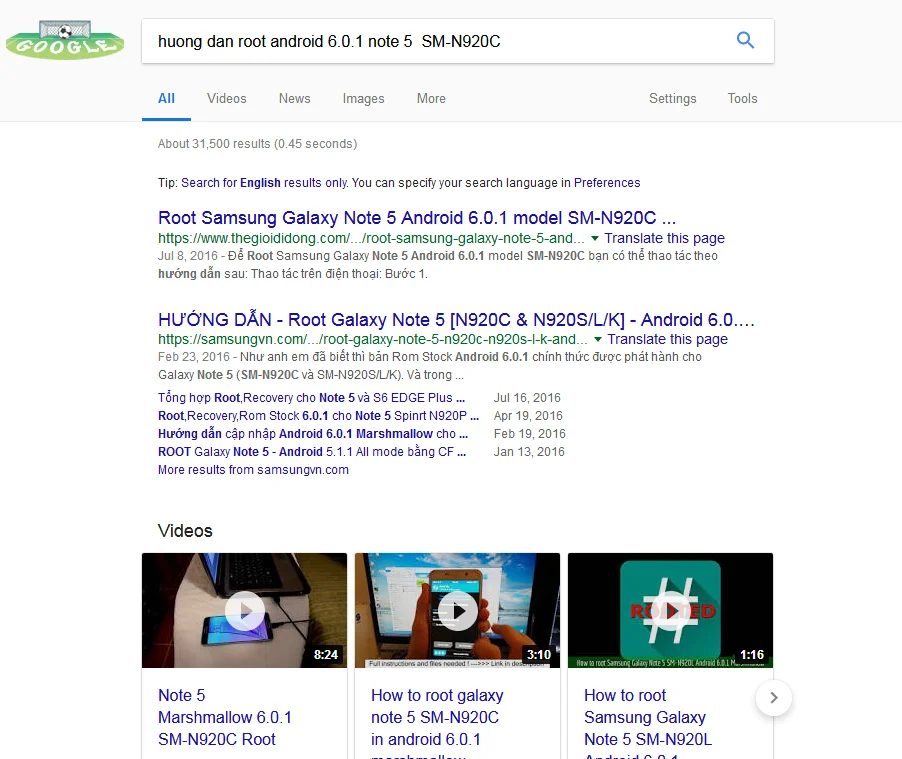Open the HƯỚNG DẪN Root Galaxy Note 5 result

coord(456,320)
